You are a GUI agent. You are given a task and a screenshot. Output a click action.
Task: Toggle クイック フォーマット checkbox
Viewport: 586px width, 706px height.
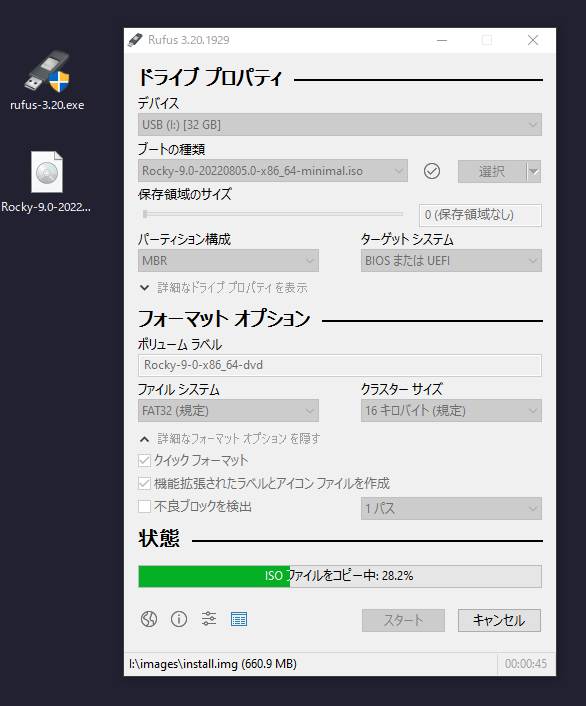pos(144,461)
